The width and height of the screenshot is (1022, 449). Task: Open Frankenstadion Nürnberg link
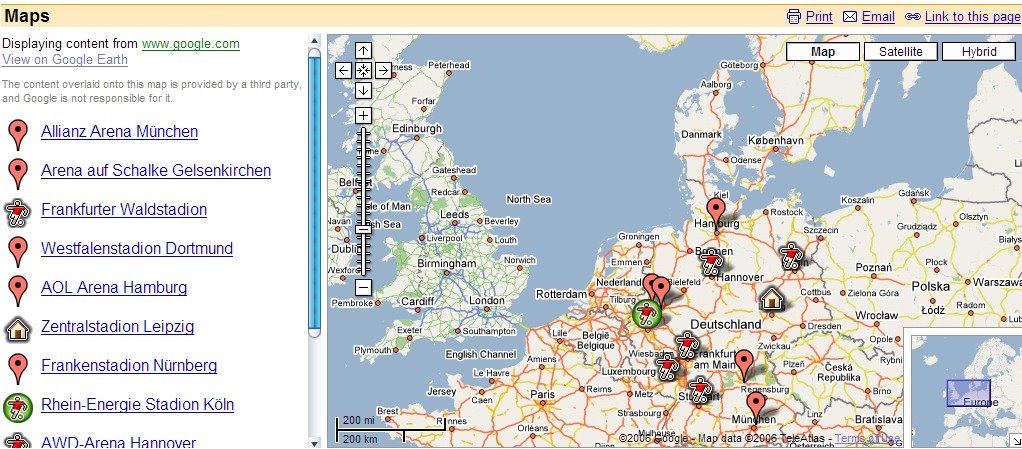tap(129, 366)
